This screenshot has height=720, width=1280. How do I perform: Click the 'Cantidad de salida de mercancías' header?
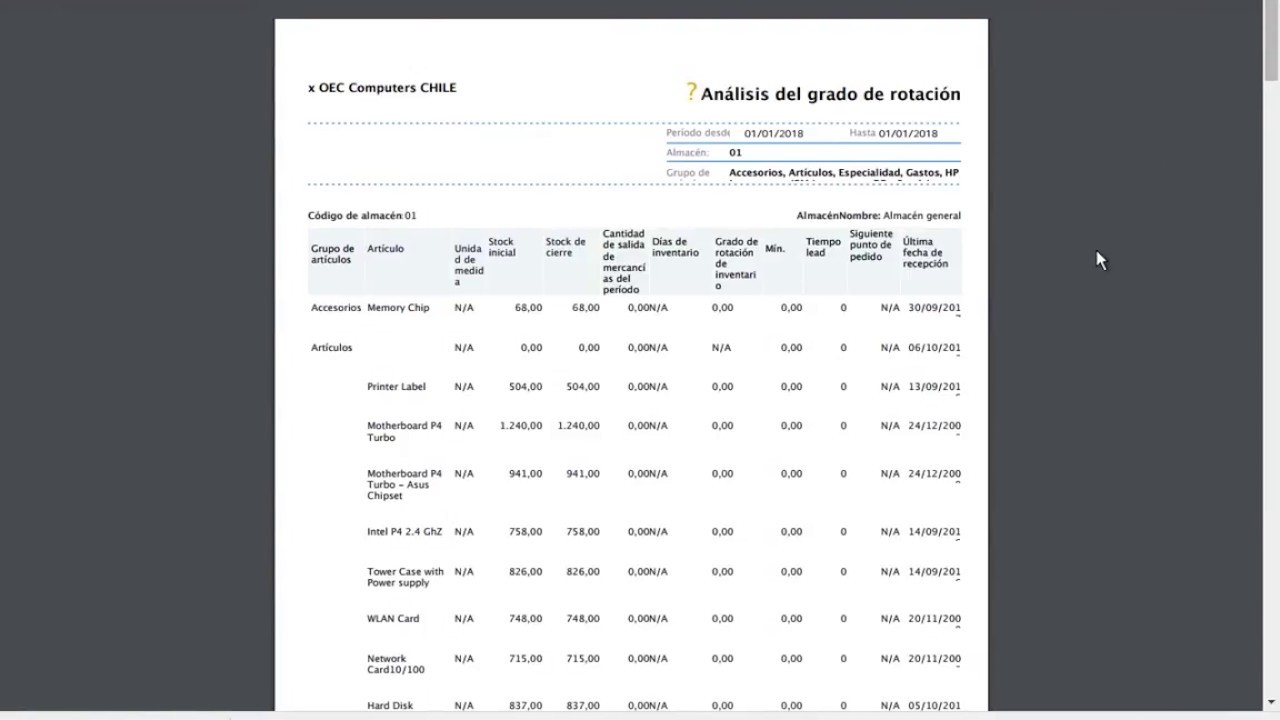point(624,261)
